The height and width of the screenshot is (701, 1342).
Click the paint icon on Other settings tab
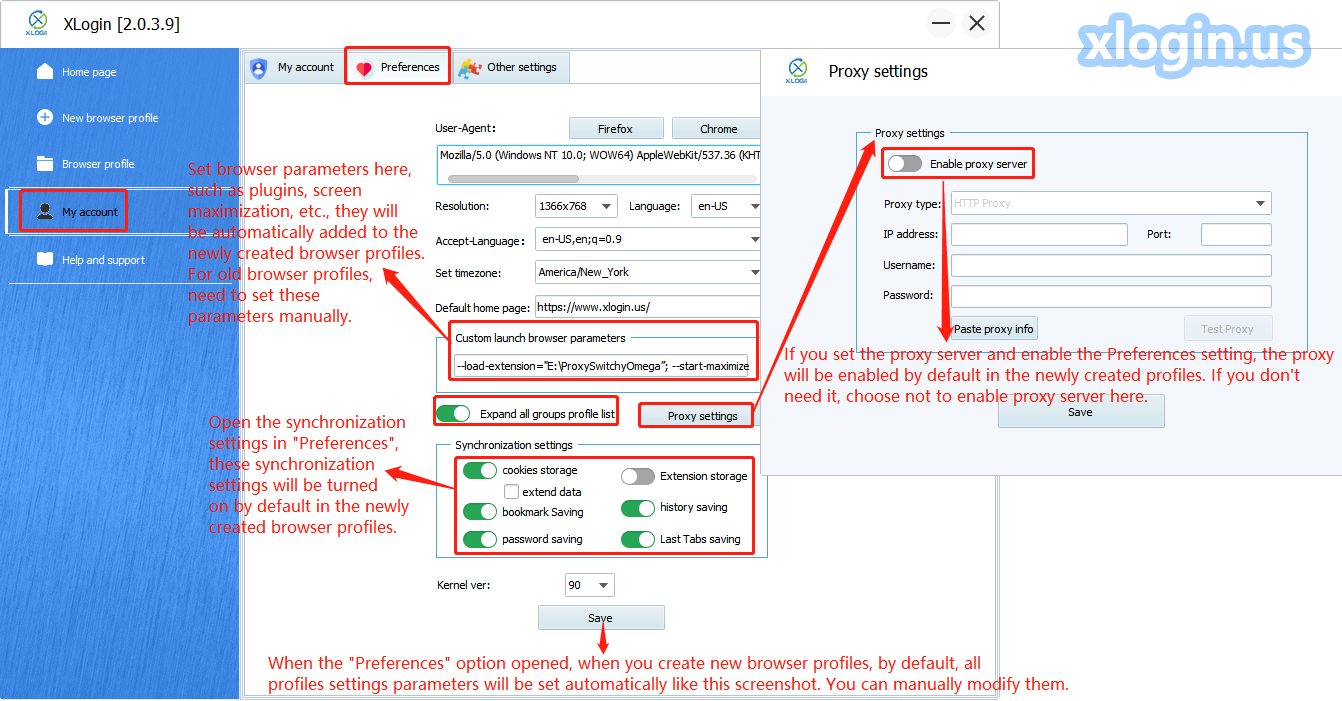pyautogui.click(x=468, y=68)
